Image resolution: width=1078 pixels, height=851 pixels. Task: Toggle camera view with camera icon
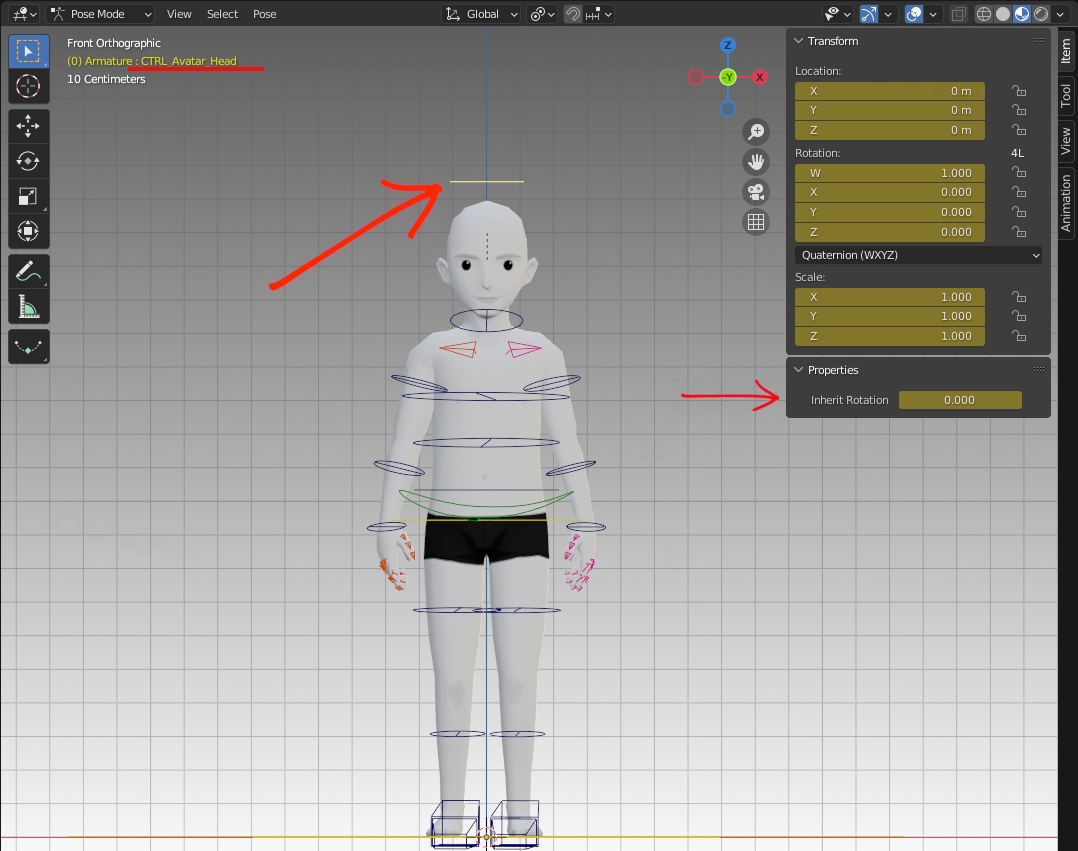tap(756, 192)
